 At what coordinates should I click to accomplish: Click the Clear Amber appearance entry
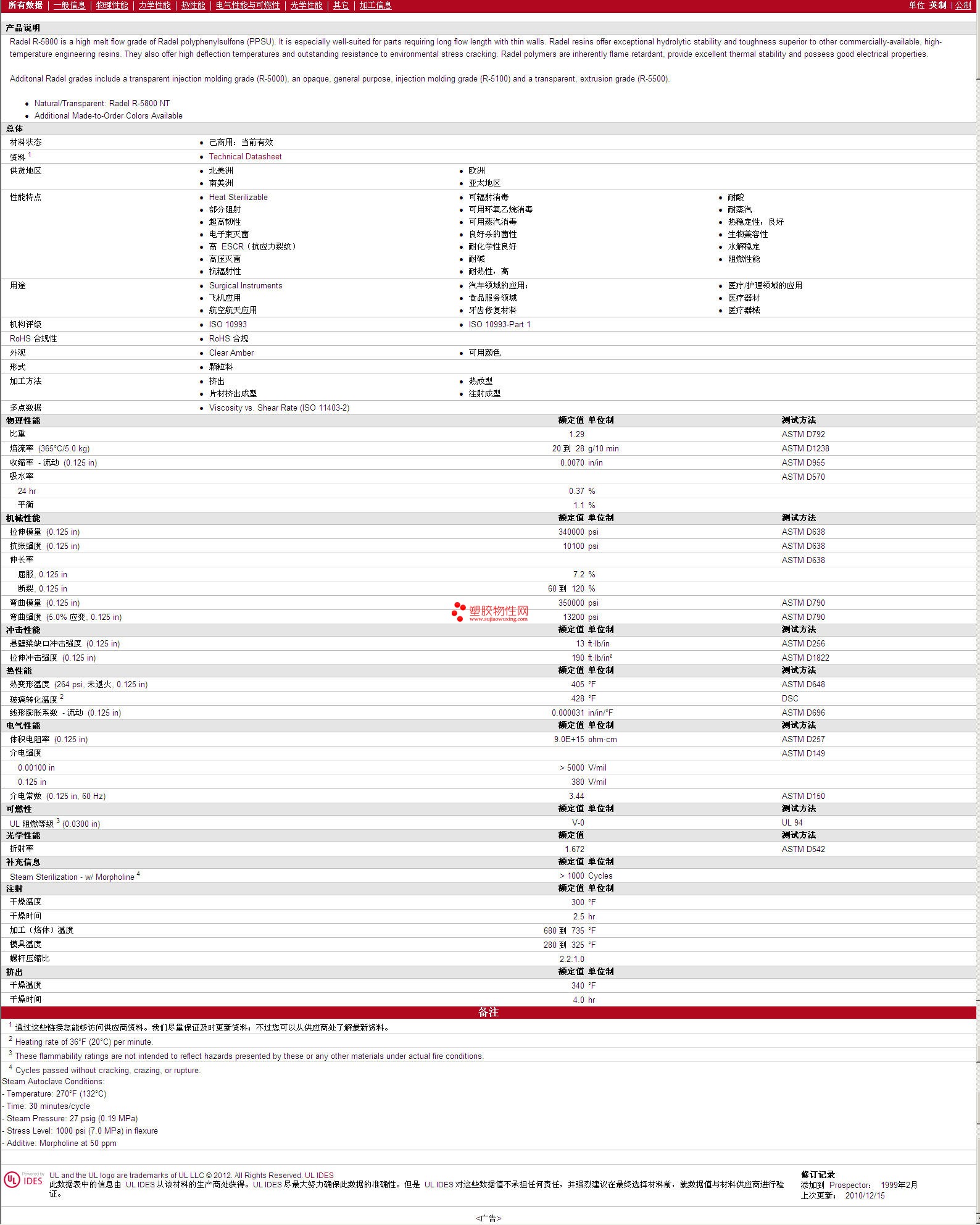point(231,353)
